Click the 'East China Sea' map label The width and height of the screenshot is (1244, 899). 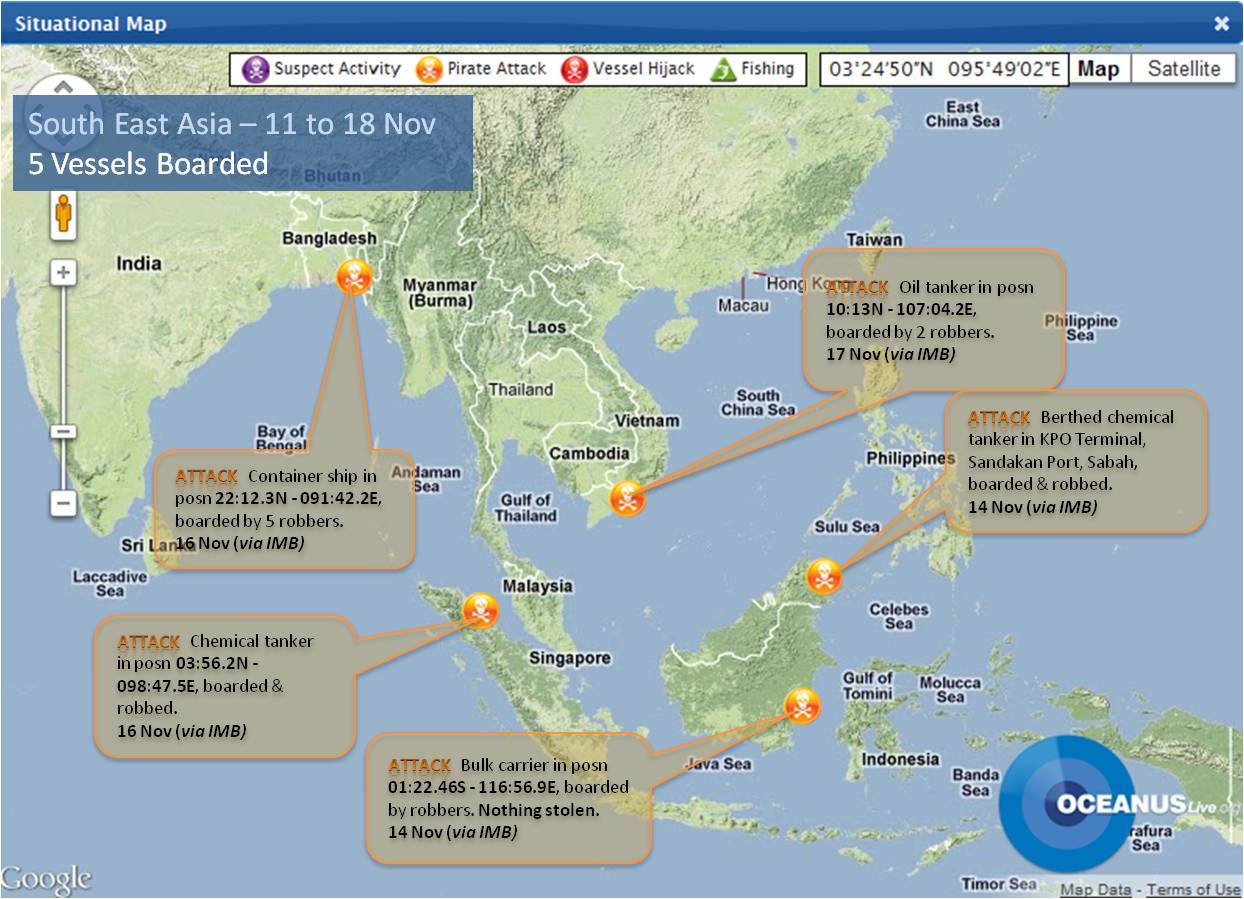tap(961, 114)
